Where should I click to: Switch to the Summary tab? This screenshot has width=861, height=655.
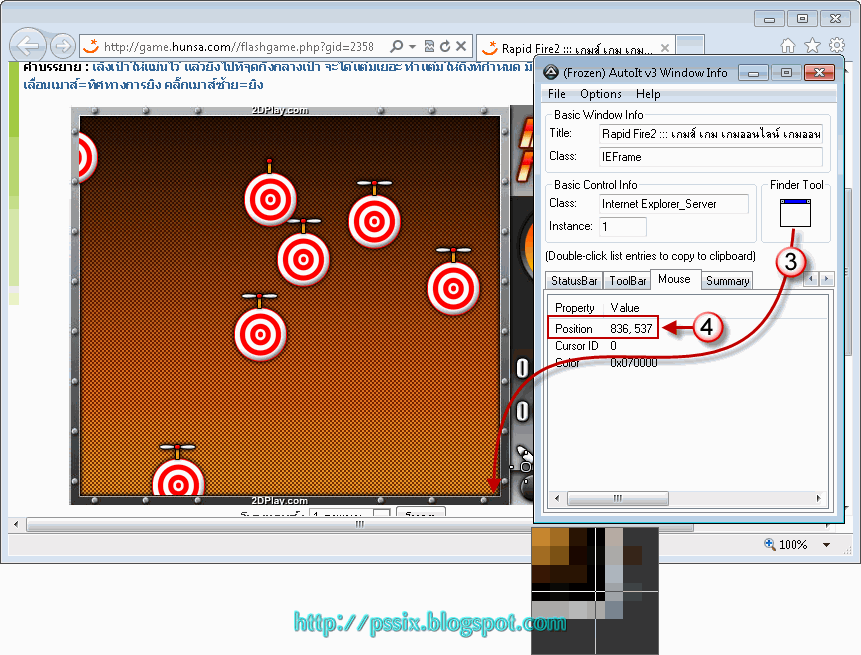tap(728, 281)
